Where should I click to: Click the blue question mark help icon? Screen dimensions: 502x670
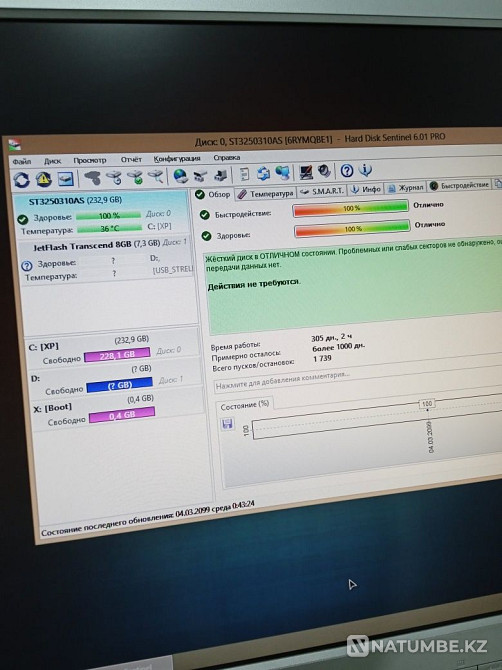tap(346, 171)
